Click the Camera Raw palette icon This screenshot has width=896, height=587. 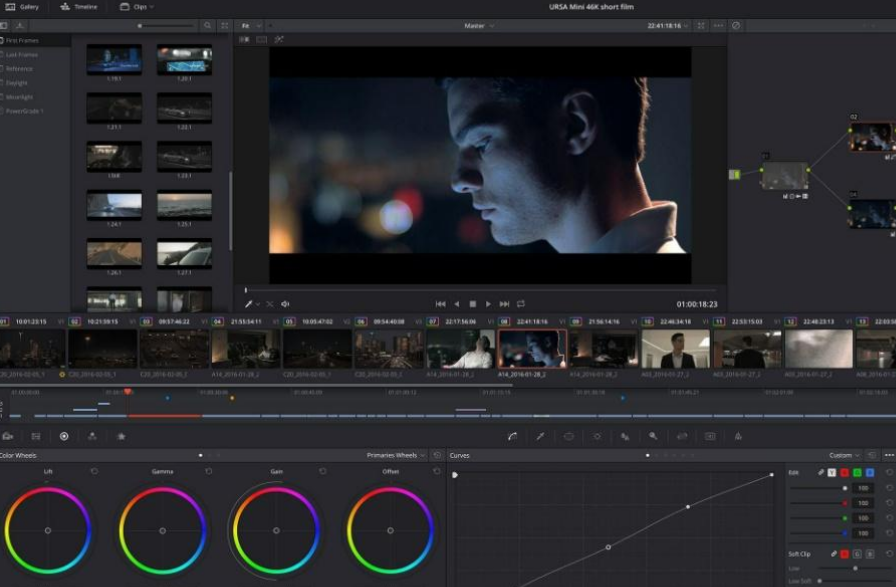coord(8,436)
